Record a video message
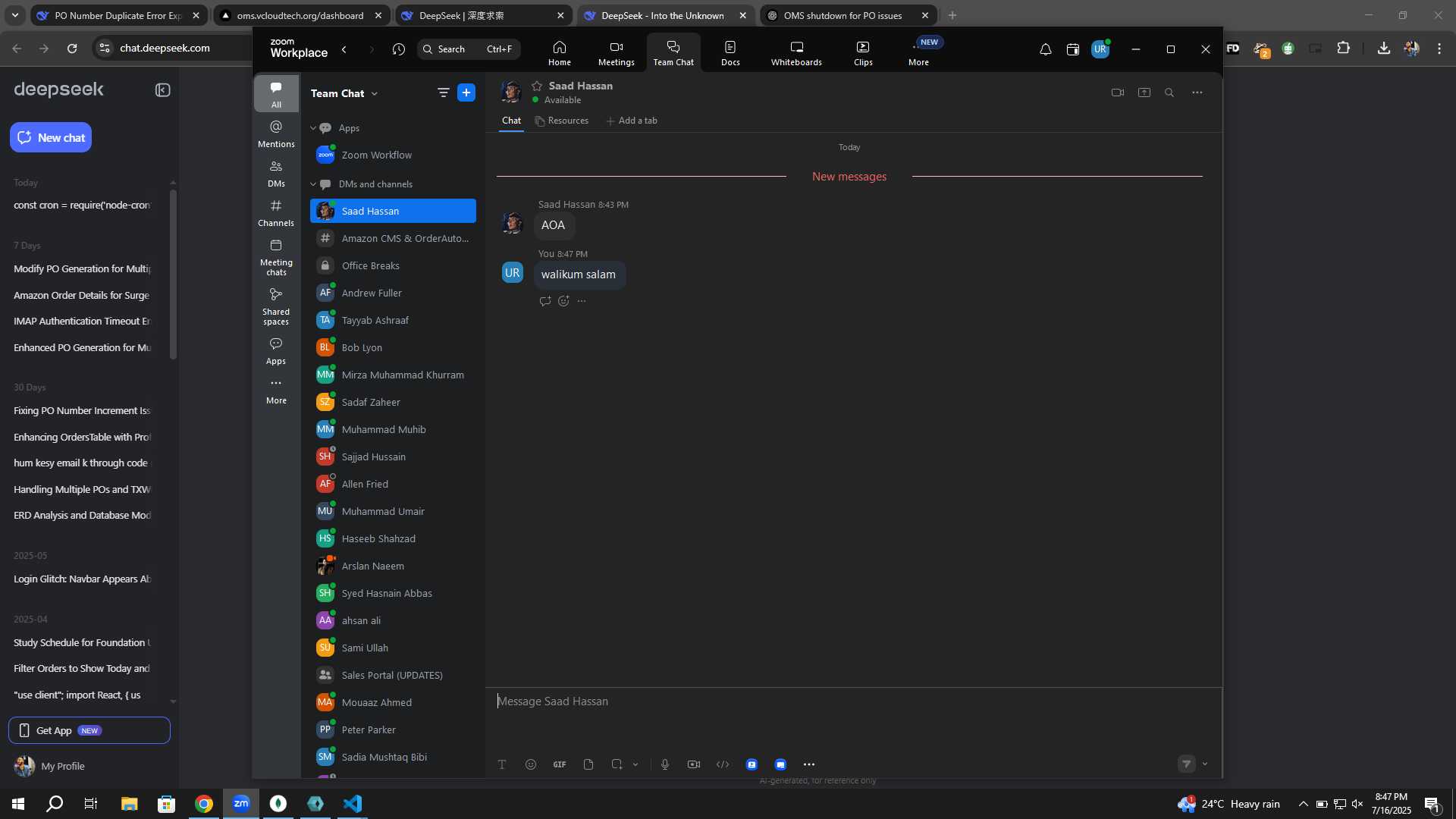This screenshot has width=1456, height=819. pos(694,764)
